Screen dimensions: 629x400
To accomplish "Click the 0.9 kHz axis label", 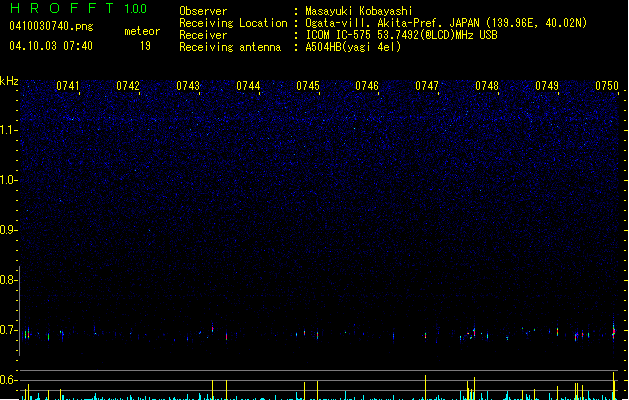I will click(x=8, y=230).
